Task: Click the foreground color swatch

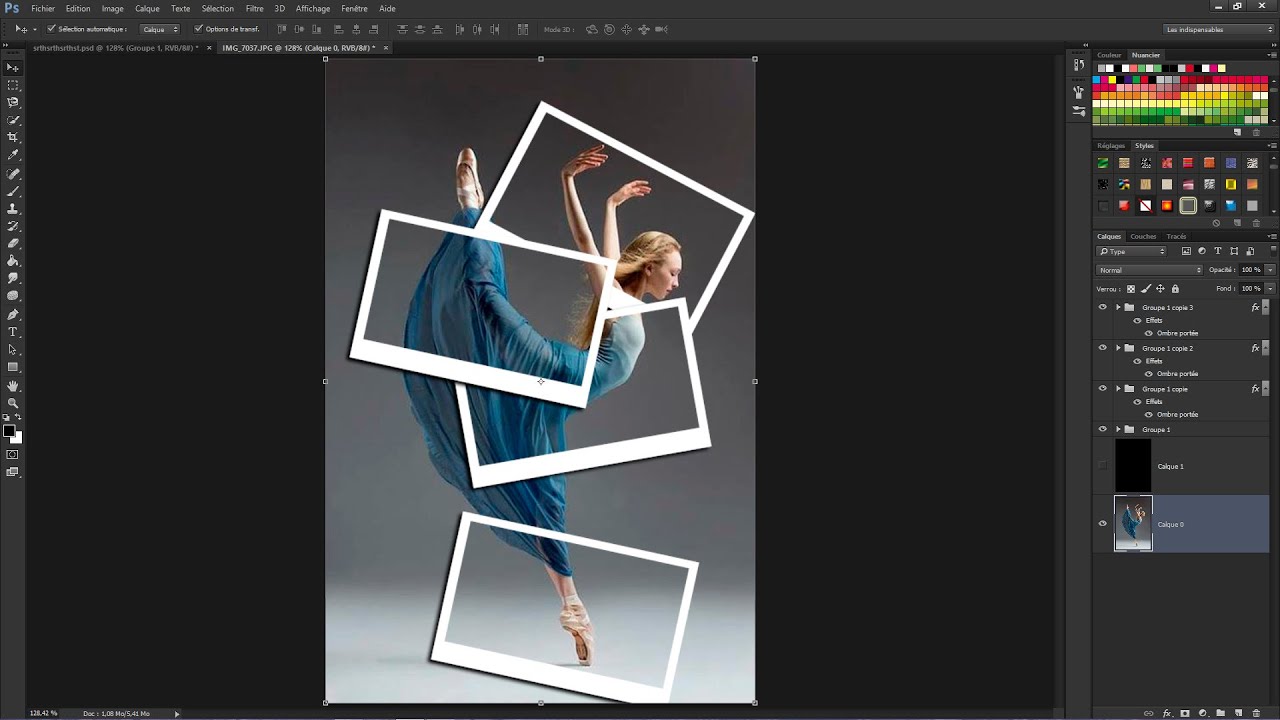Action: point(8,431)
